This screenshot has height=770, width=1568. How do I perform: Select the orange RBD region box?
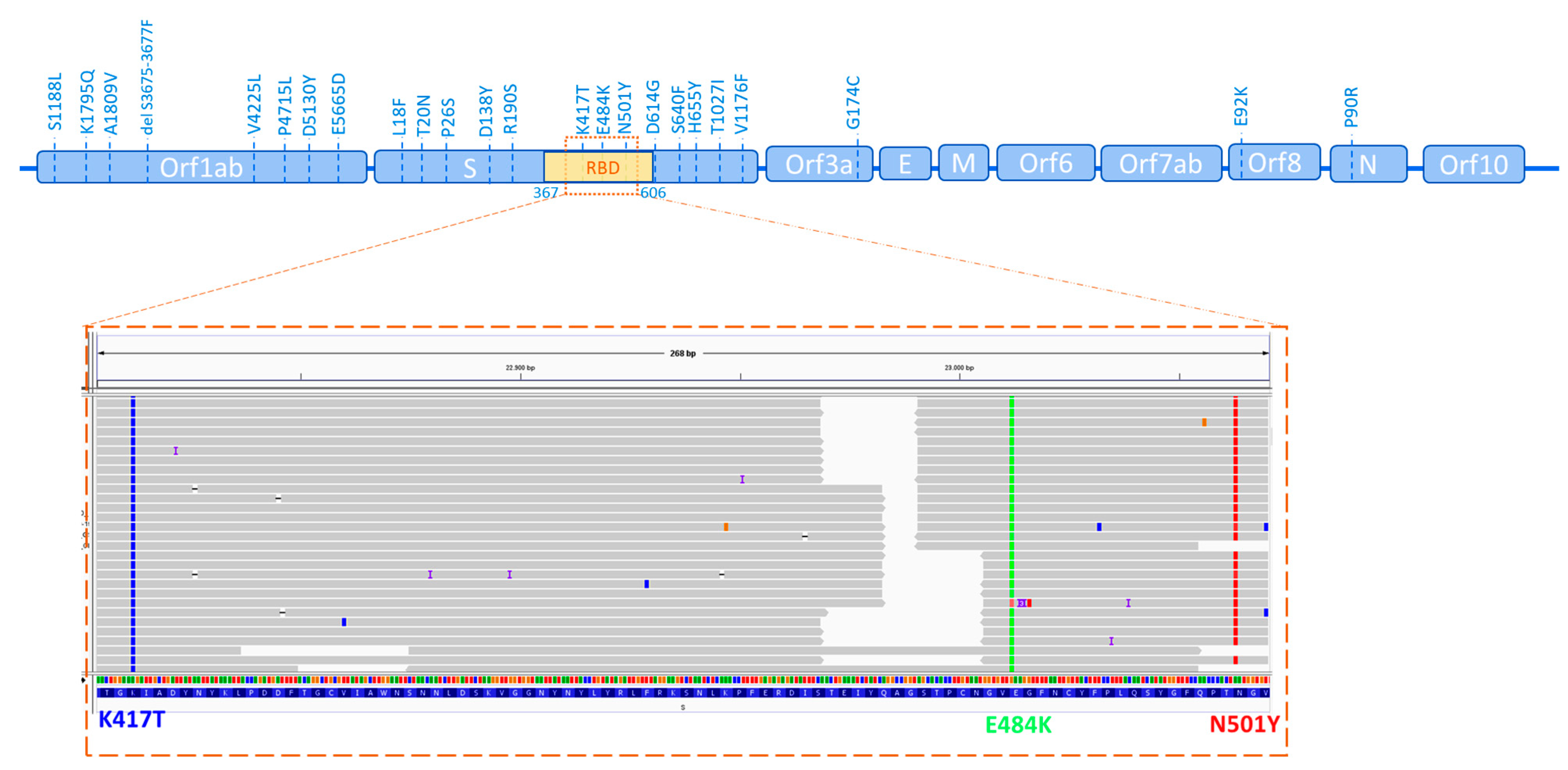click(602, 167)
